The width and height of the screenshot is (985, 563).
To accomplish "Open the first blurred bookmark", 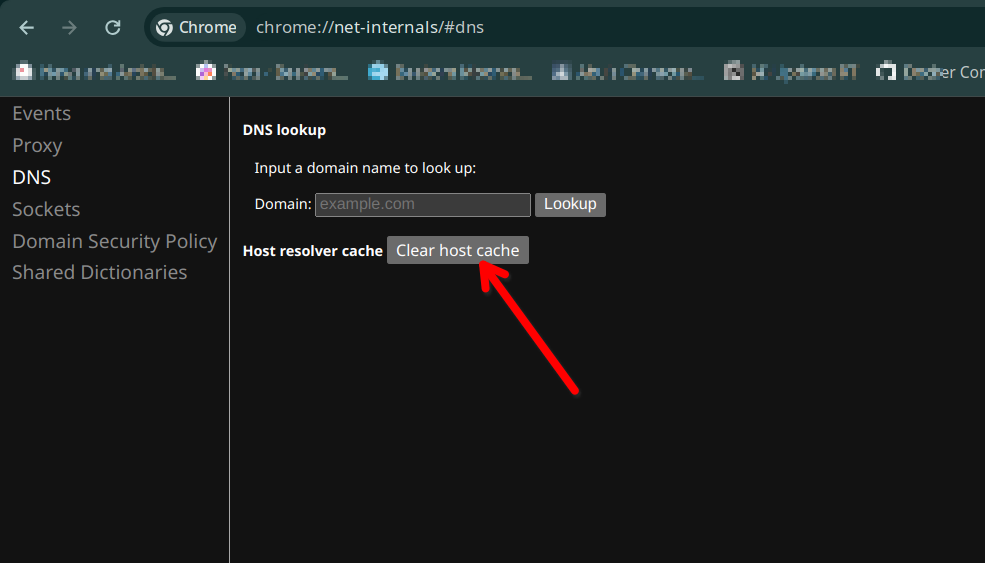I will coord(95,72).
